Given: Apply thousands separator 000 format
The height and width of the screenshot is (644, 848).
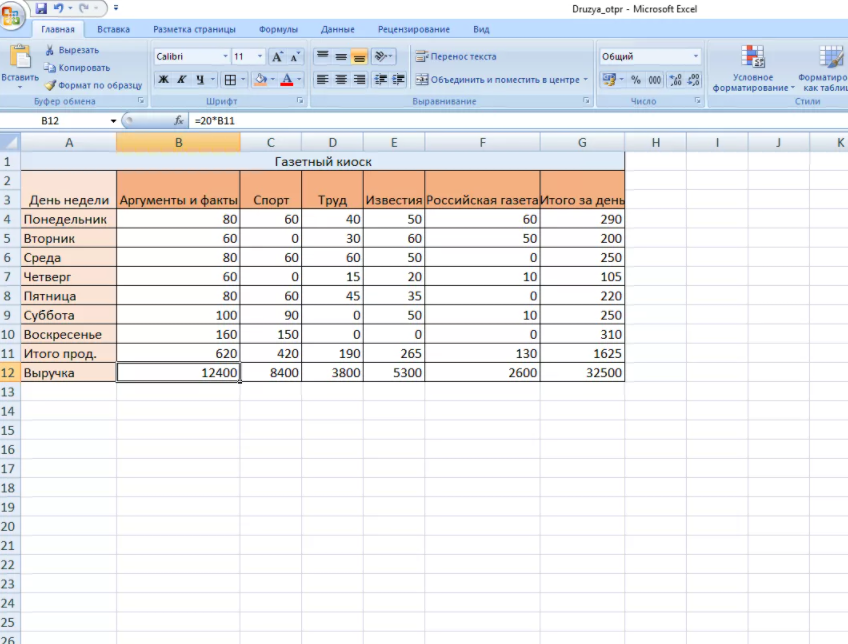Looking at the screenshot, I should [x=654, y=80].
